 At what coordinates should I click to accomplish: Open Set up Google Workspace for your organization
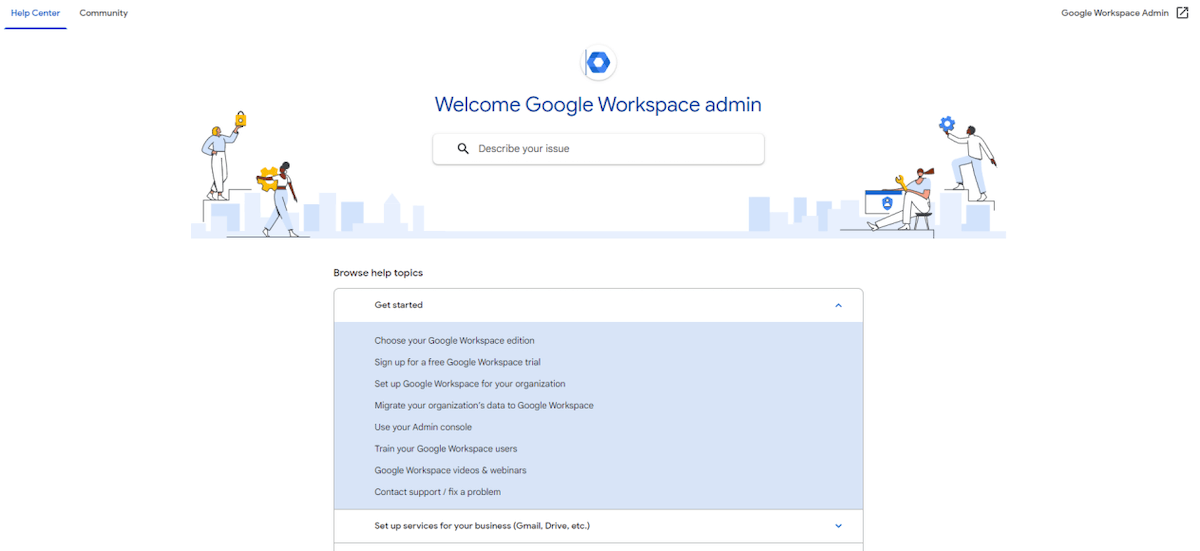[470, 384]
